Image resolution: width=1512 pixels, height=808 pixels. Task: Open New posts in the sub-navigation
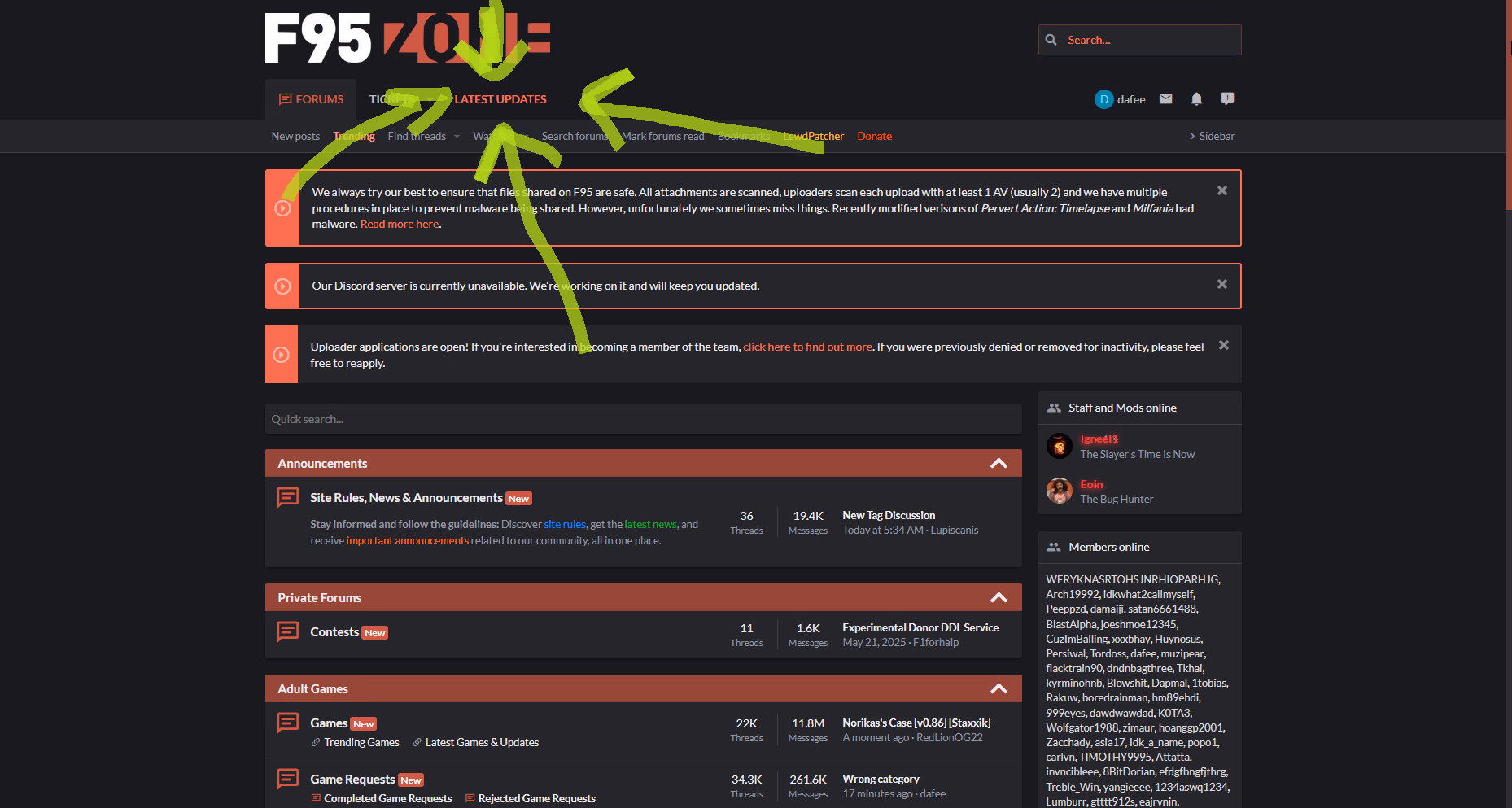(295, 136)
